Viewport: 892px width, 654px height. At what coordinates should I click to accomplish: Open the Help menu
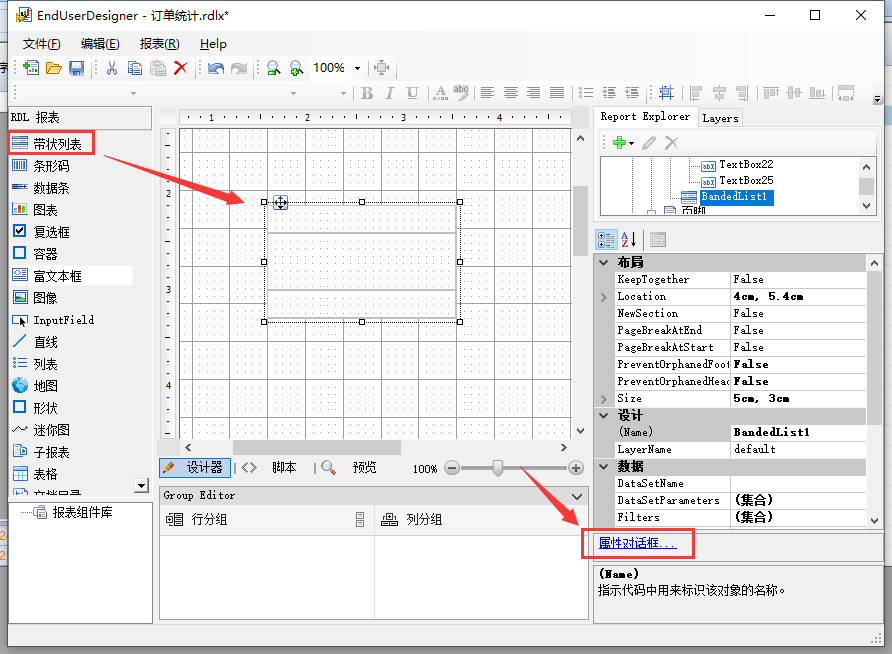click(213, 44)
